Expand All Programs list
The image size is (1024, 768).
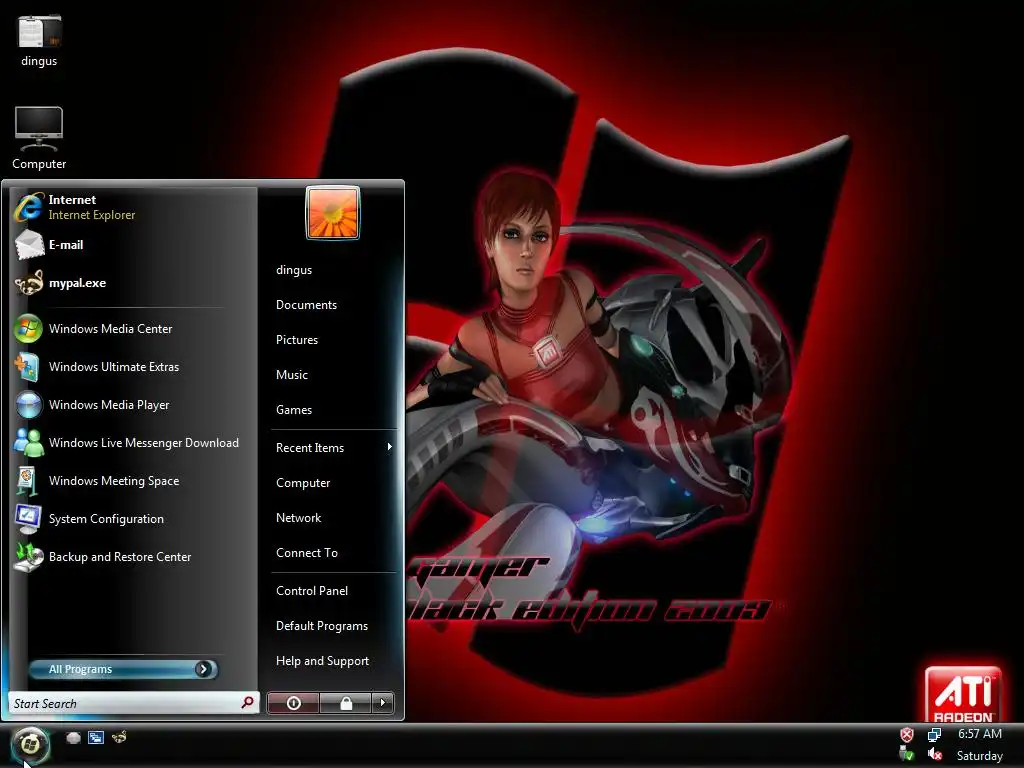(x=123, y=669)
